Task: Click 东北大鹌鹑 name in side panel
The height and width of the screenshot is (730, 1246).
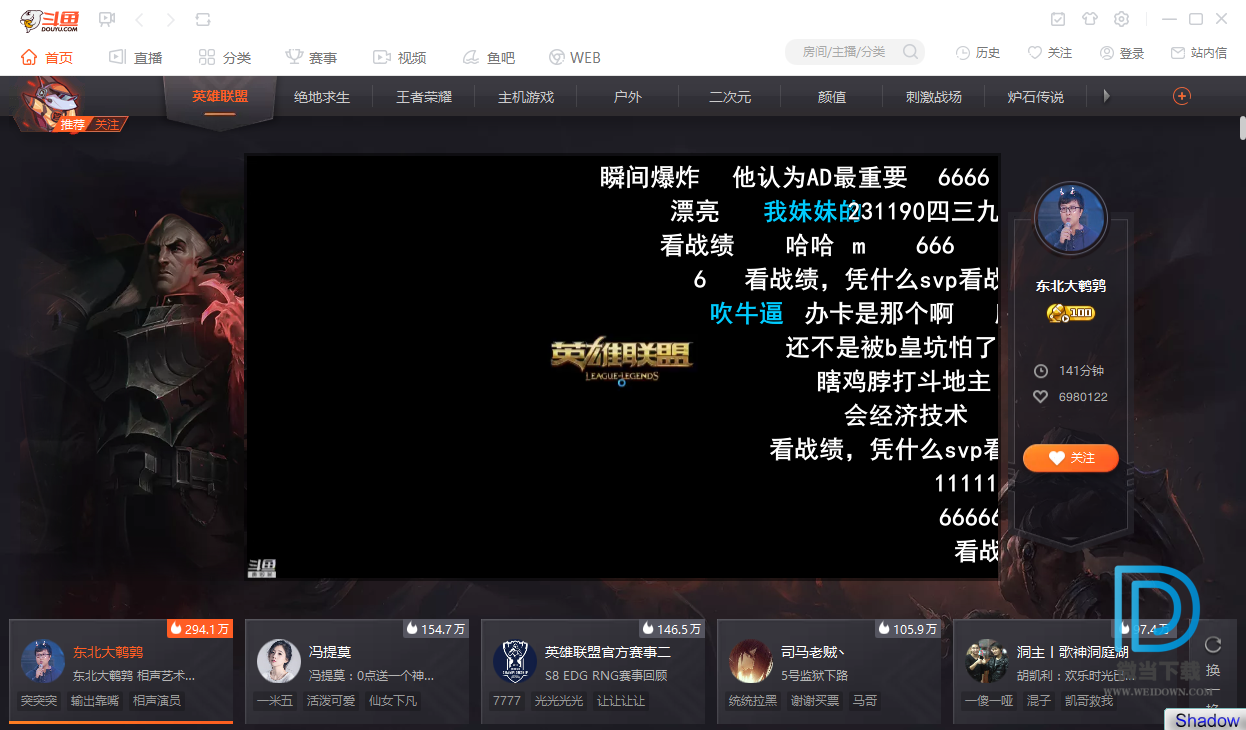Action: click(1071, 286)
